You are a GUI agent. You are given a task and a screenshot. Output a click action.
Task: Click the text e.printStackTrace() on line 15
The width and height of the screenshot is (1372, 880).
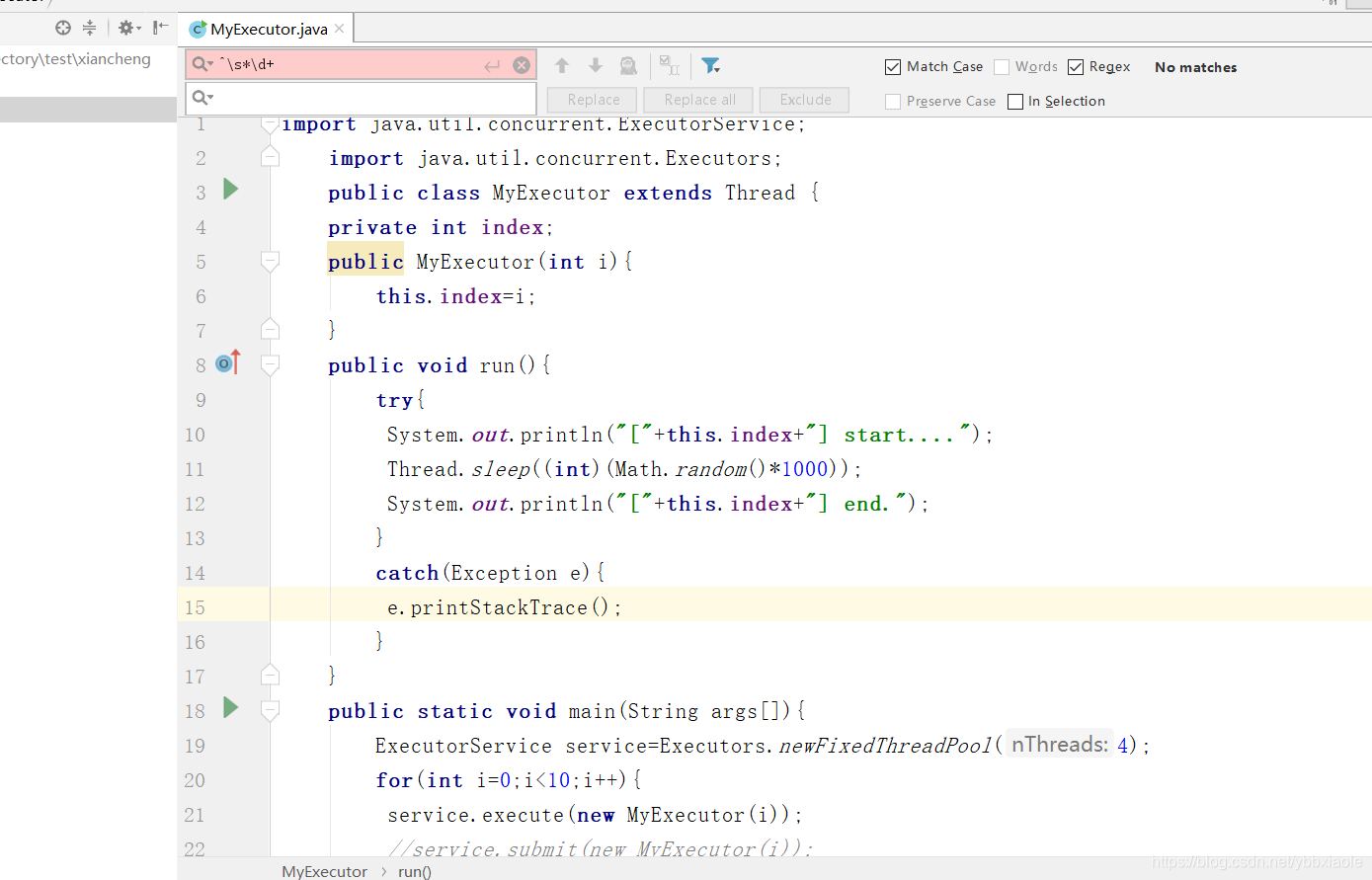[498, 607]
